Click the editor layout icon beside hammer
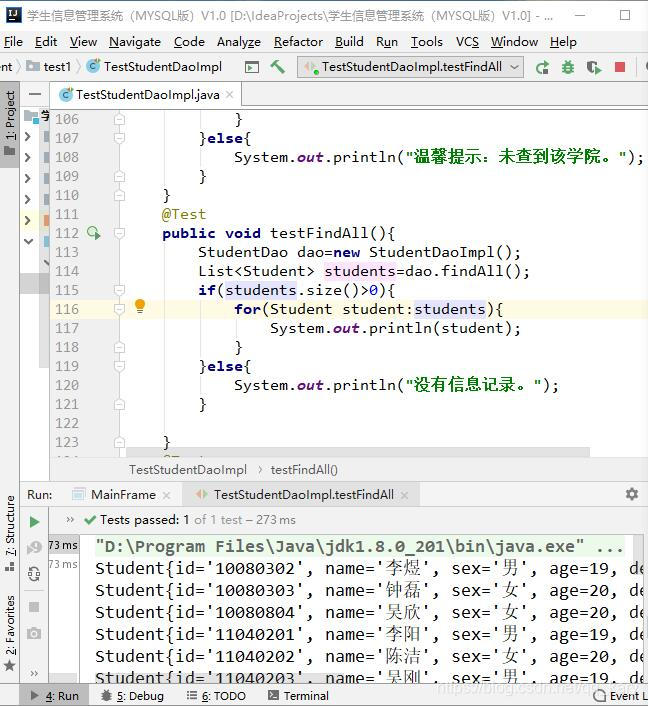The image size is (648, 706). (252, 68)
